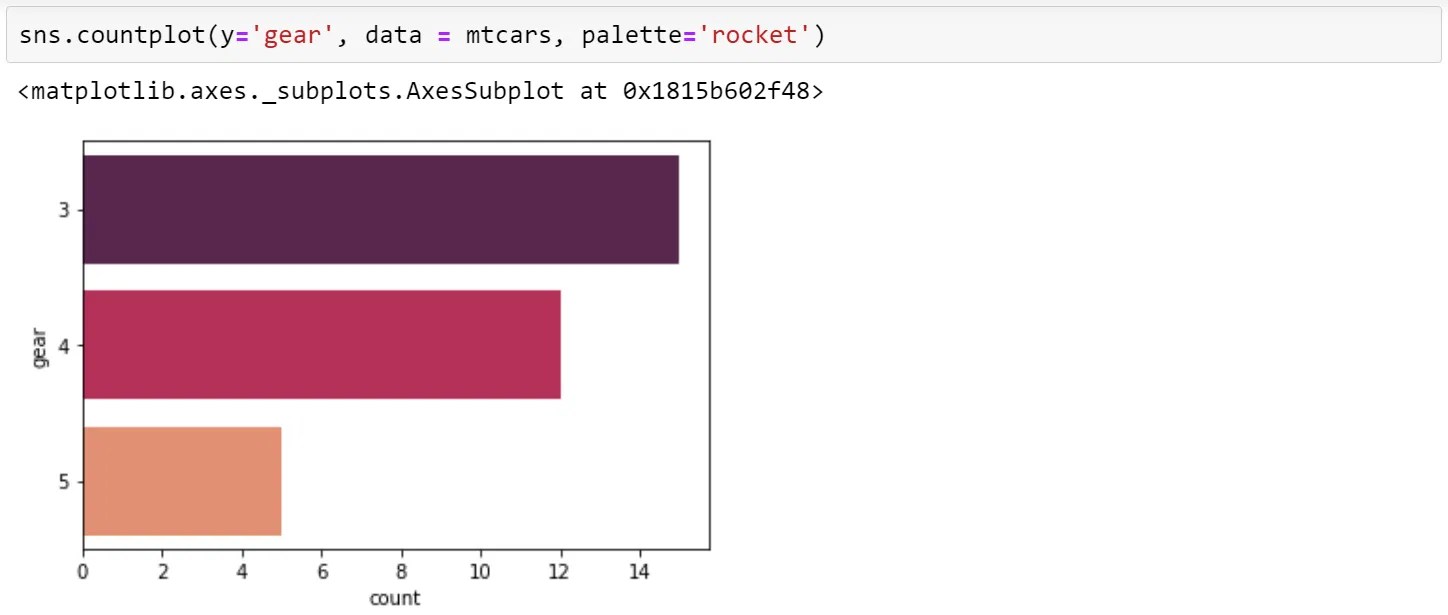Click the dark purple bar for gear 3
This screenshot has width=1448, height=615.
coord(380,210)
